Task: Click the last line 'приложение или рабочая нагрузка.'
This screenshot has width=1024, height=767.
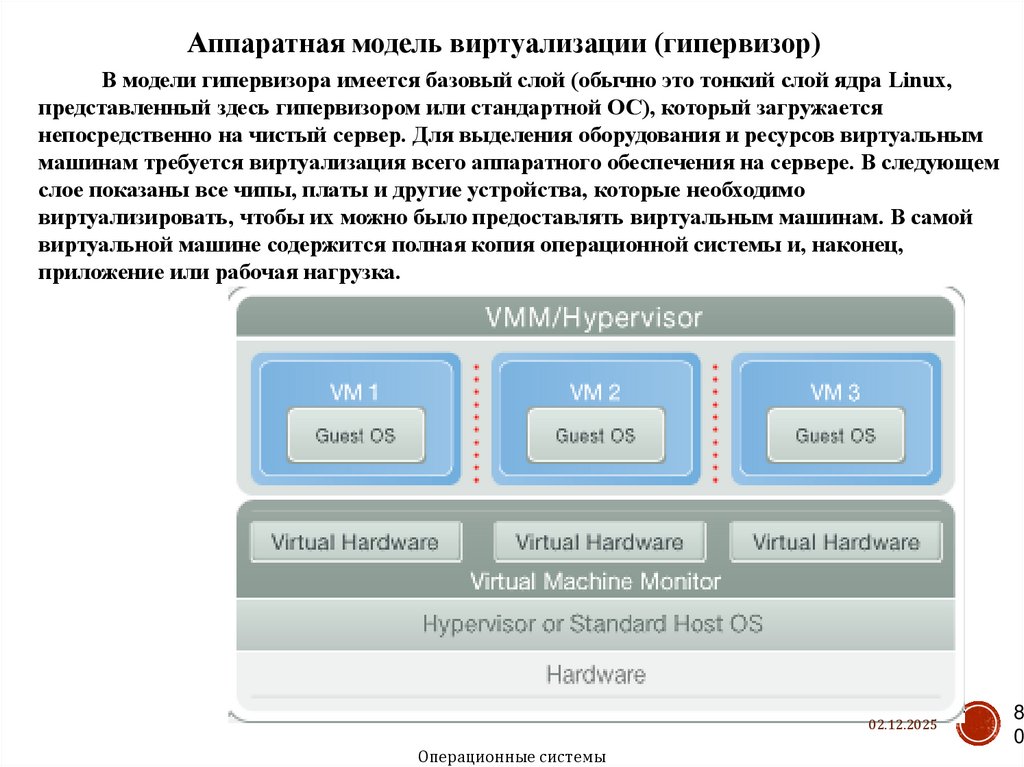Action: point(219,272)
